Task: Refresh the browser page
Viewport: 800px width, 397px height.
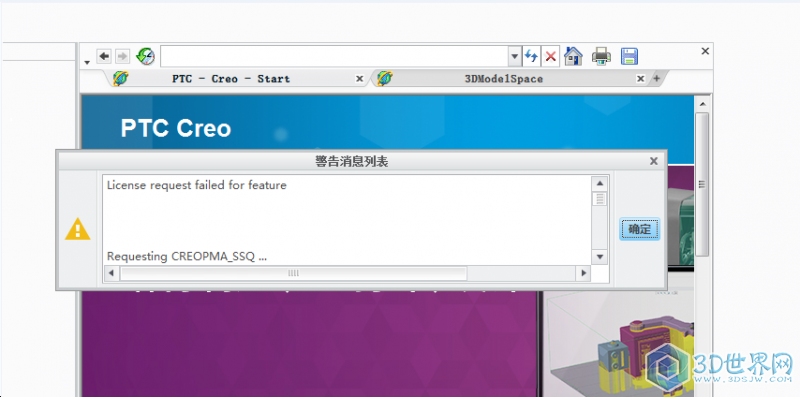Action: (x=531, y=56)
